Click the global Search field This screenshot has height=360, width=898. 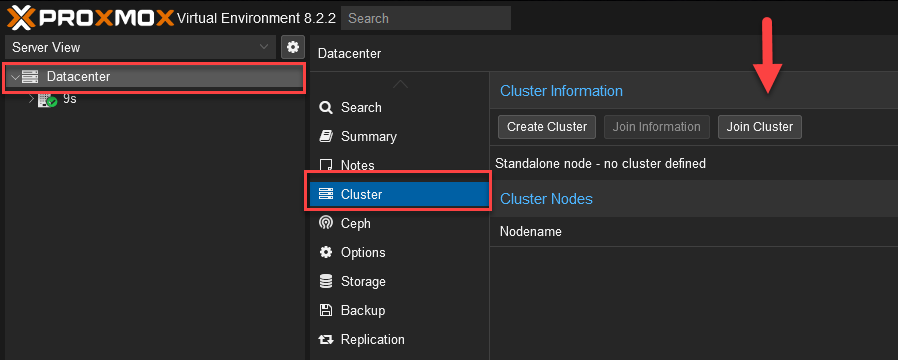pos(426,18)
